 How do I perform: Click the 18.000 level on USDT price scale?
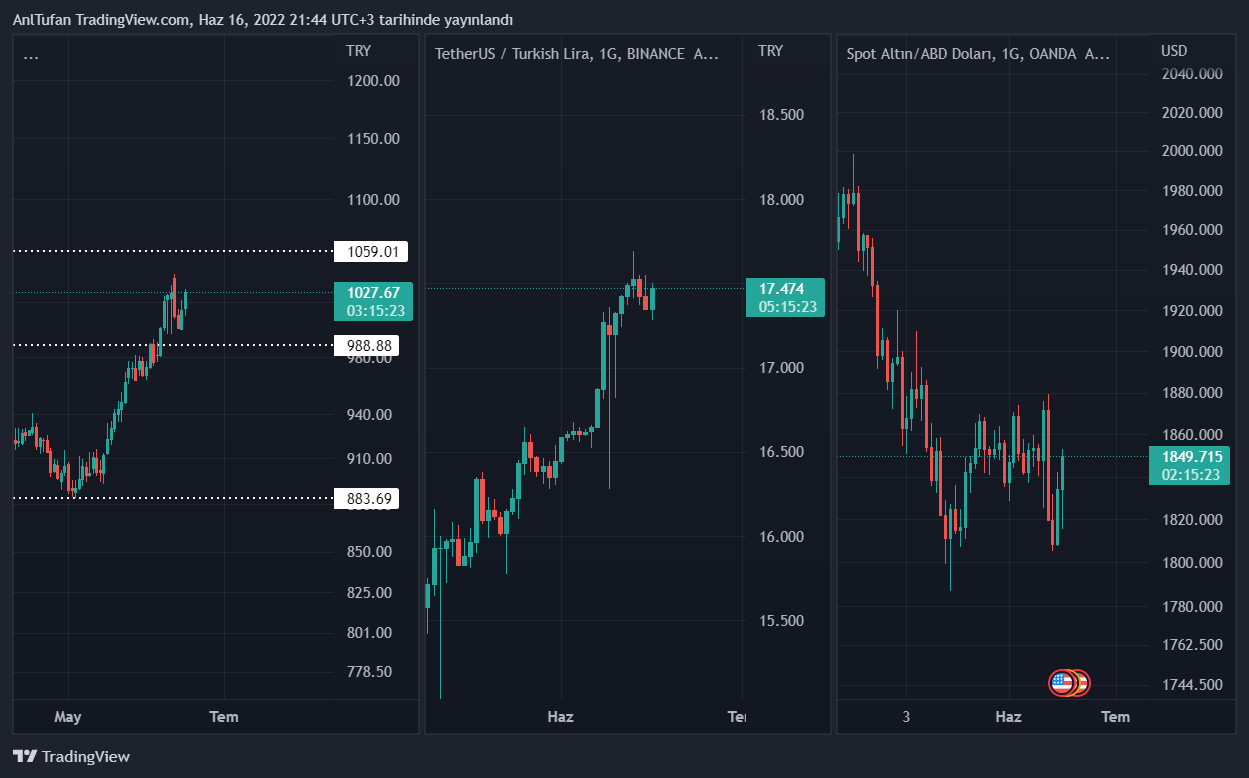click(x=781, y=200)
